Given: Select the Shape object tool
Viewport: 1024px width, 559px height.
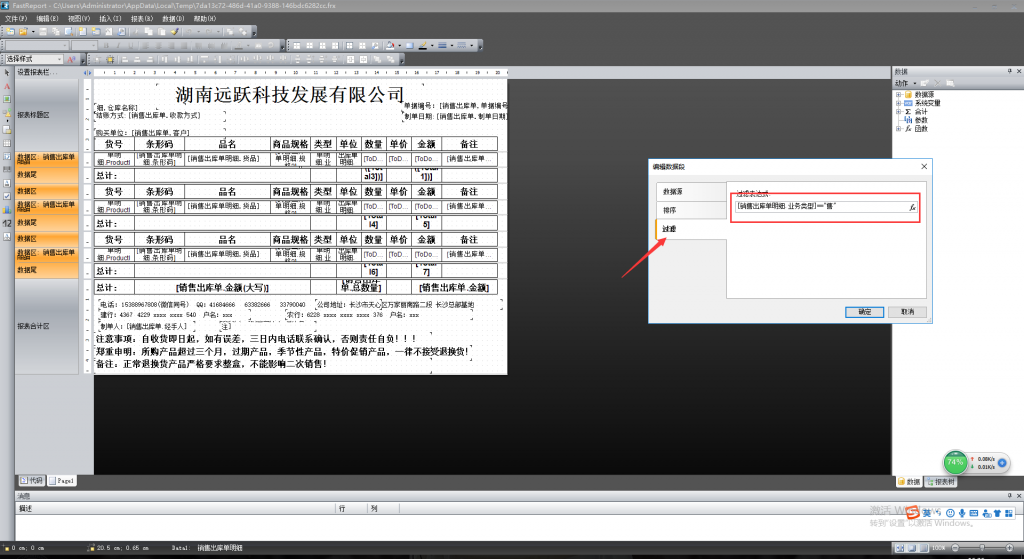Looking at the screenshot, I should 7,113.
